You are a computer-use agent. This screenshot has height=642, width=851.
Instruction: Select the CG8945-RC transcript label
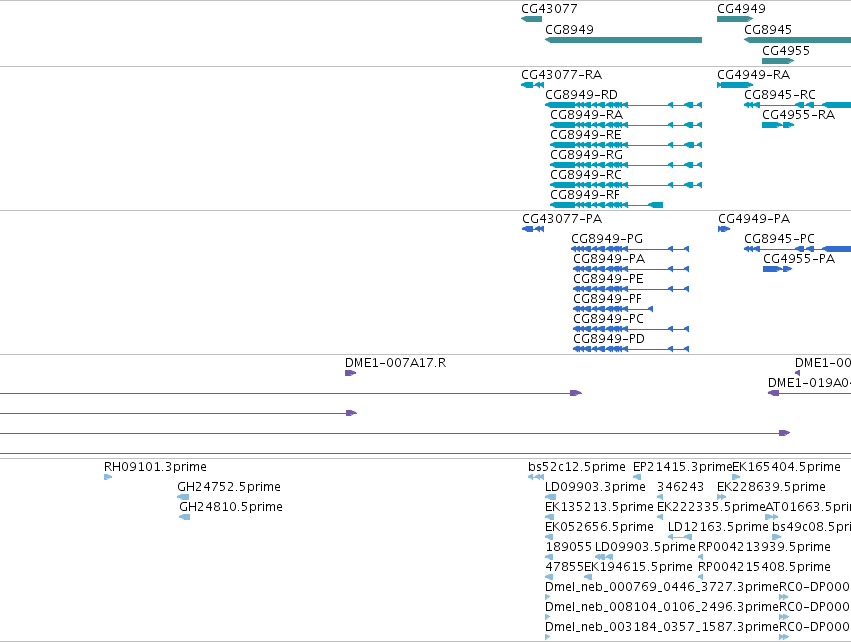click(780, 94)
